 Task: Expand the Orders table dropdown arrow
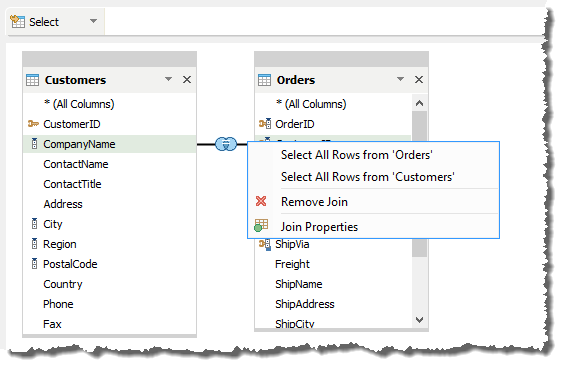tap(400, 79)
